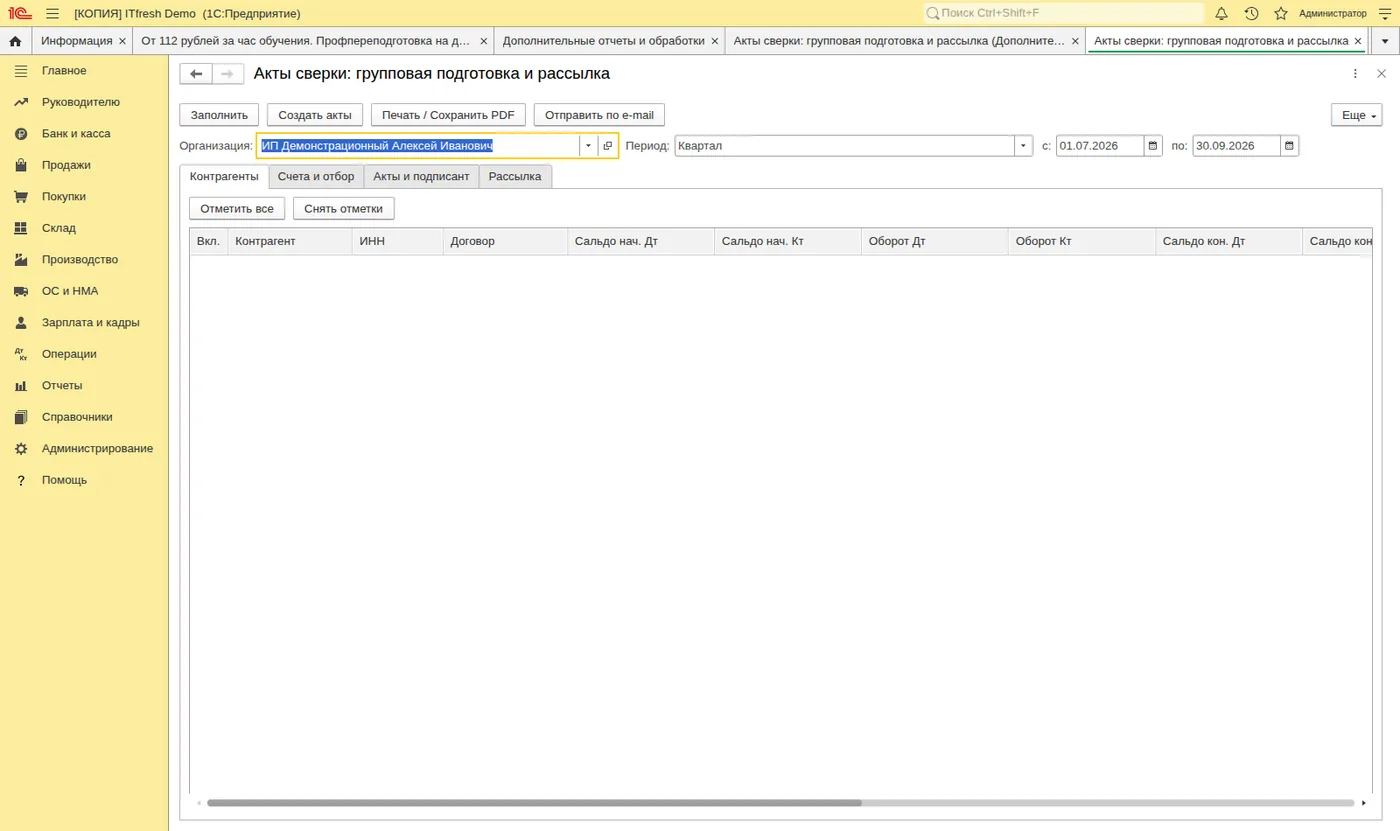This screenshot has width=1400, height=831.
Task: Click the Отметить все button
Action: click(237, 209)
